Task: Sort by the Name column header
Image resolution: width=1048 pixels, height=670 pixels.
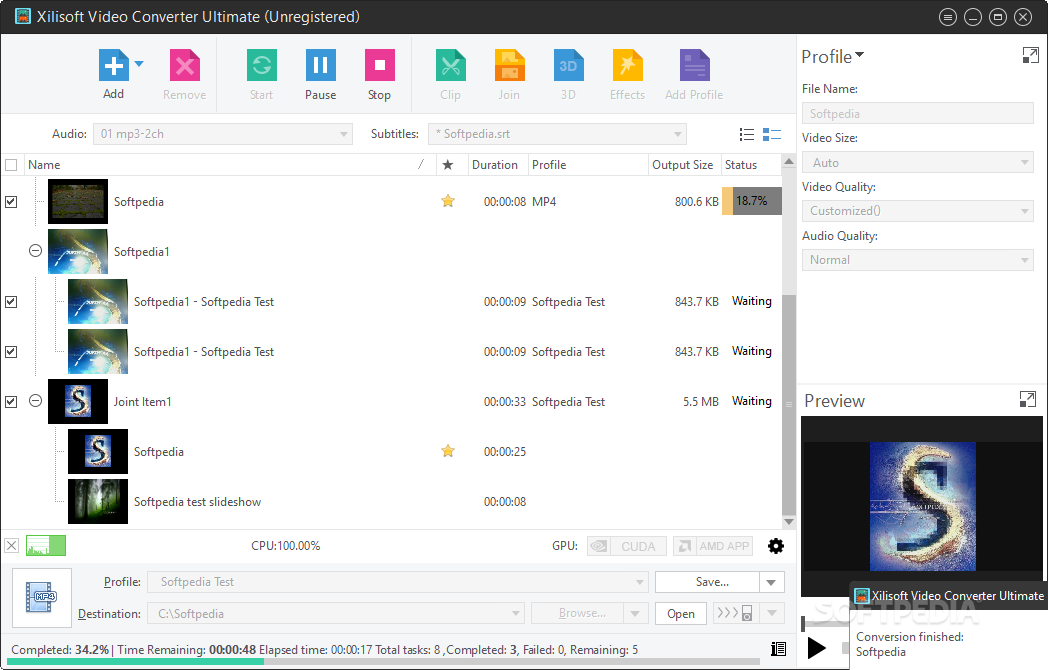Action: 230,164
